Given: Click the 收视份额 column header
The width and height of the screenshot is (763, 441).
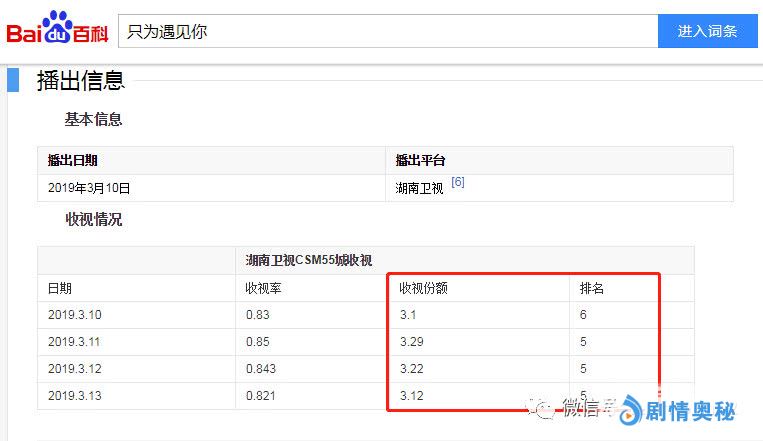Looking at the screenshot, I should click(423, 288).
